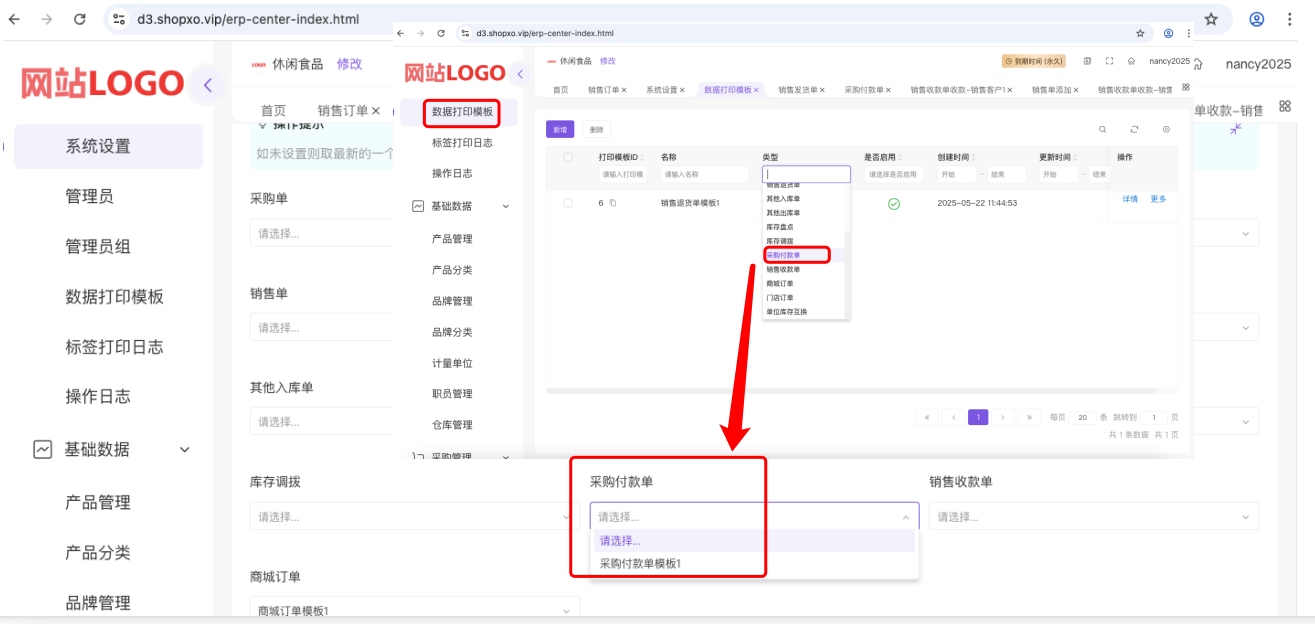Open the 其他入库单 dropdown in the outer window

[320, 421]
